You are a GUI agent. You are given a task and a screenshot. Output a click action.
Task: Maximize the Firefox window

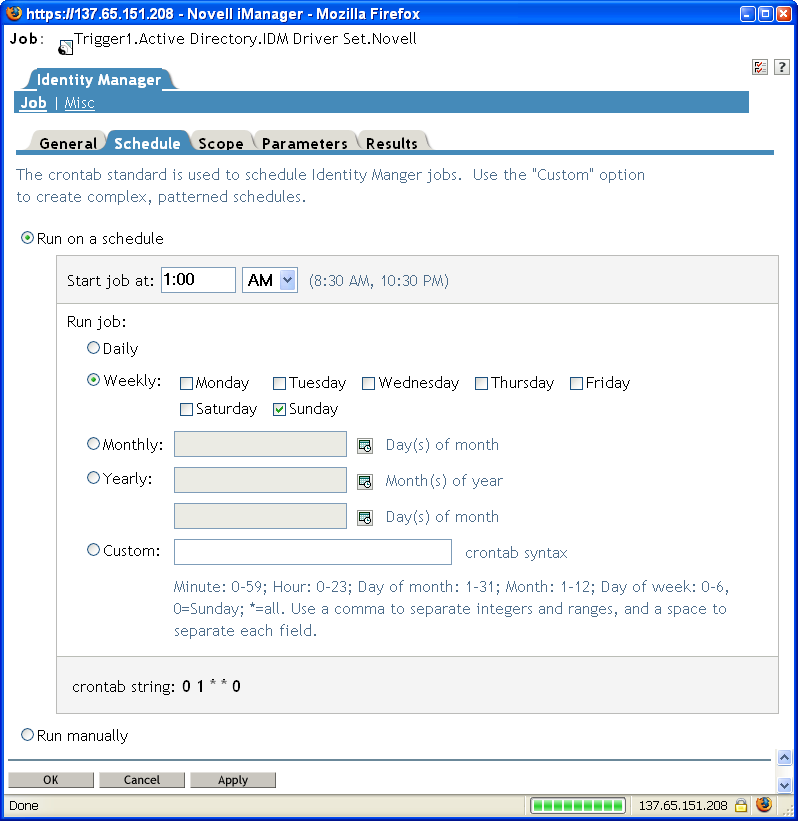point(766,14)
